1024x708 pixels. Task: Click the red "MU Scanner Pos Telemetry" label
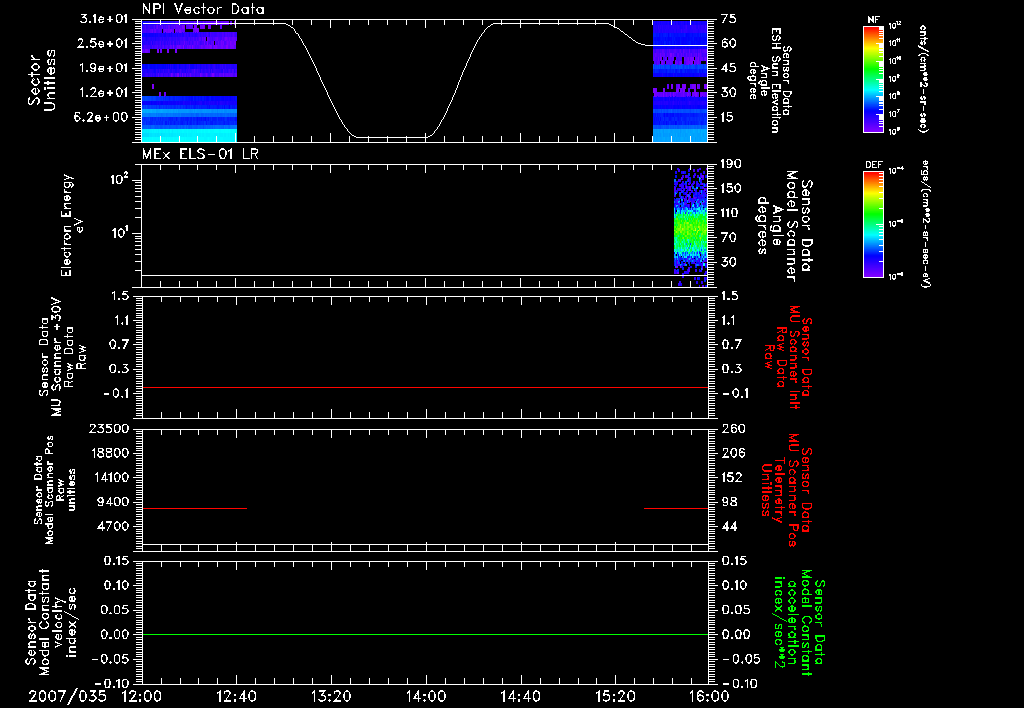point(788,490)
